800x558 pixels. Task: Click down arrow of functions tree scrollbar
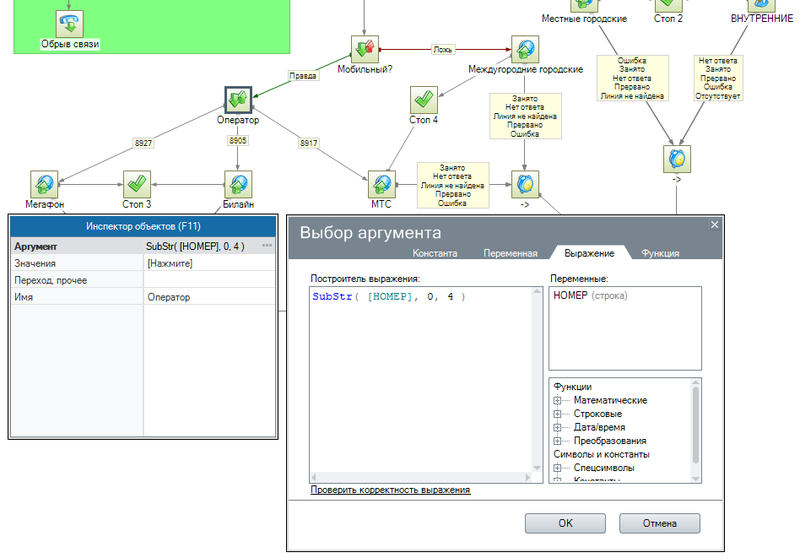coord(695,478)
